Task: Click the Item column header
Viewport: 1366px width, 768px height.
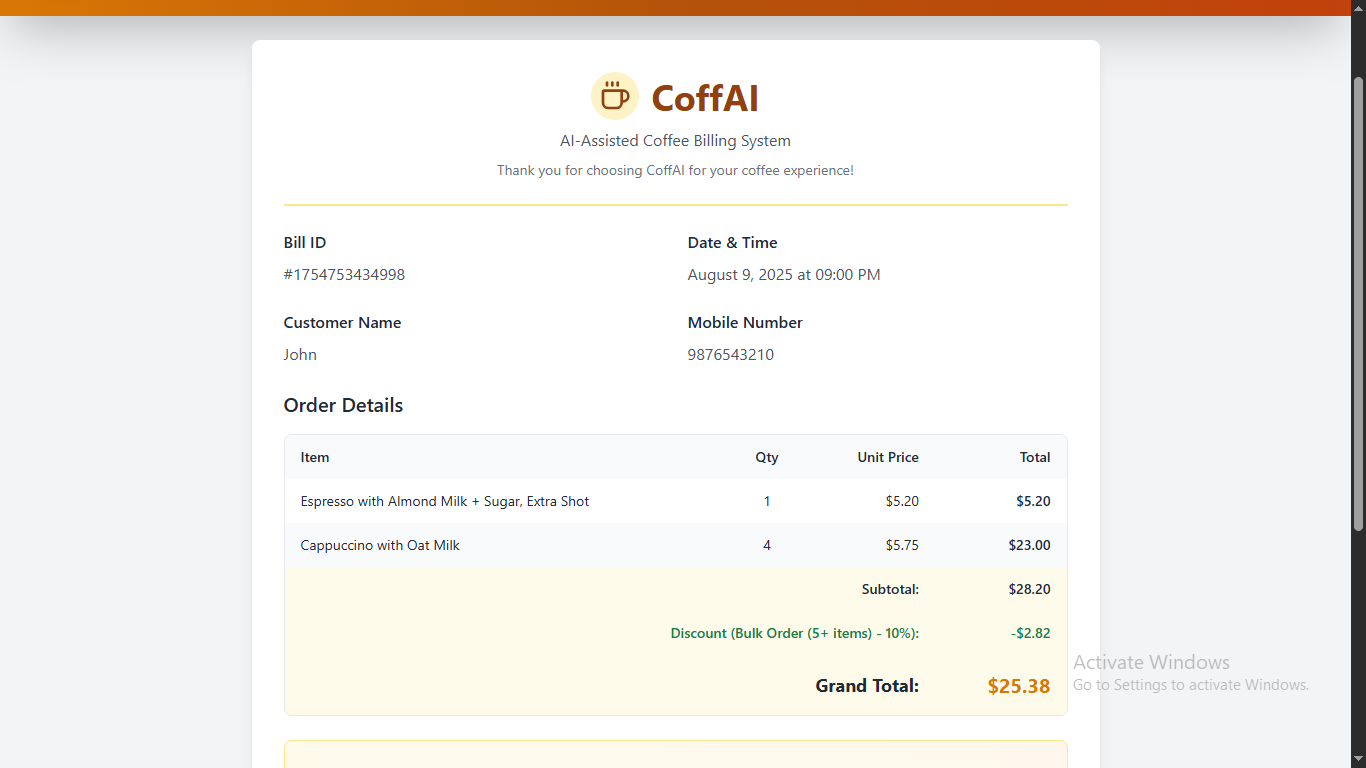Action: click(315, 457)
